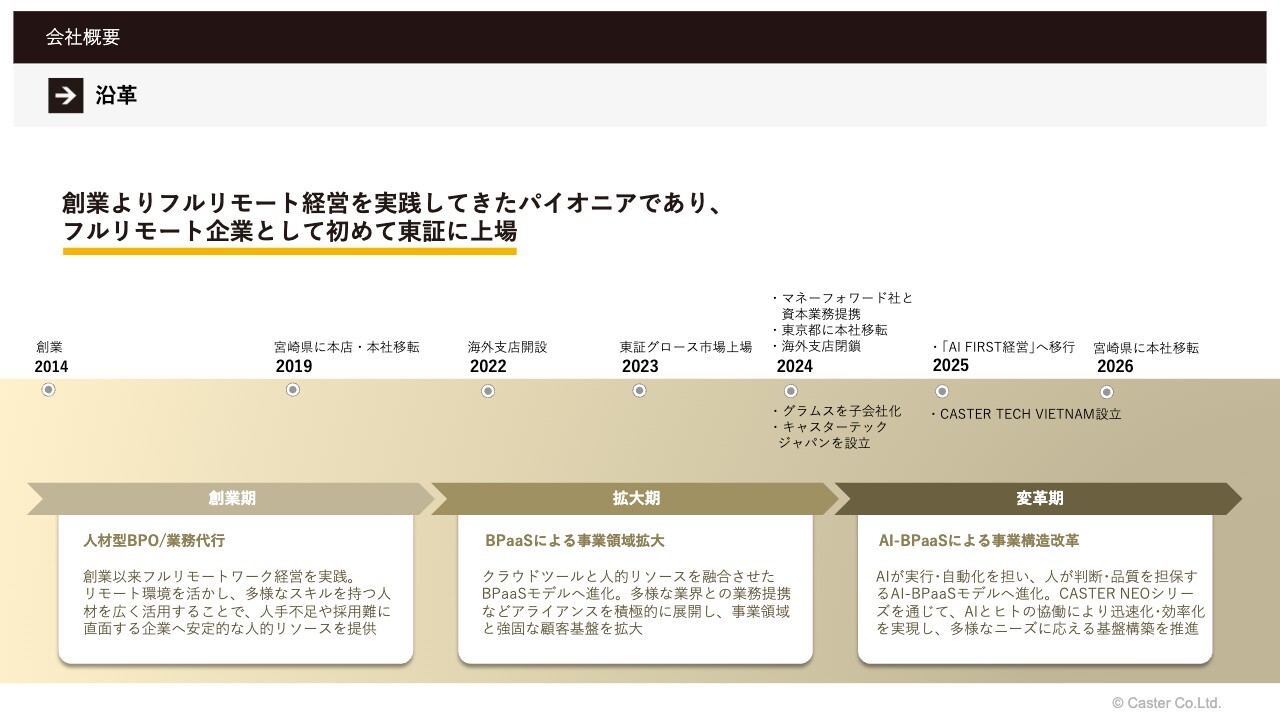Select the 2026 timeline marker dot
Screen dimensions: 1280x720
(1106, 392)
